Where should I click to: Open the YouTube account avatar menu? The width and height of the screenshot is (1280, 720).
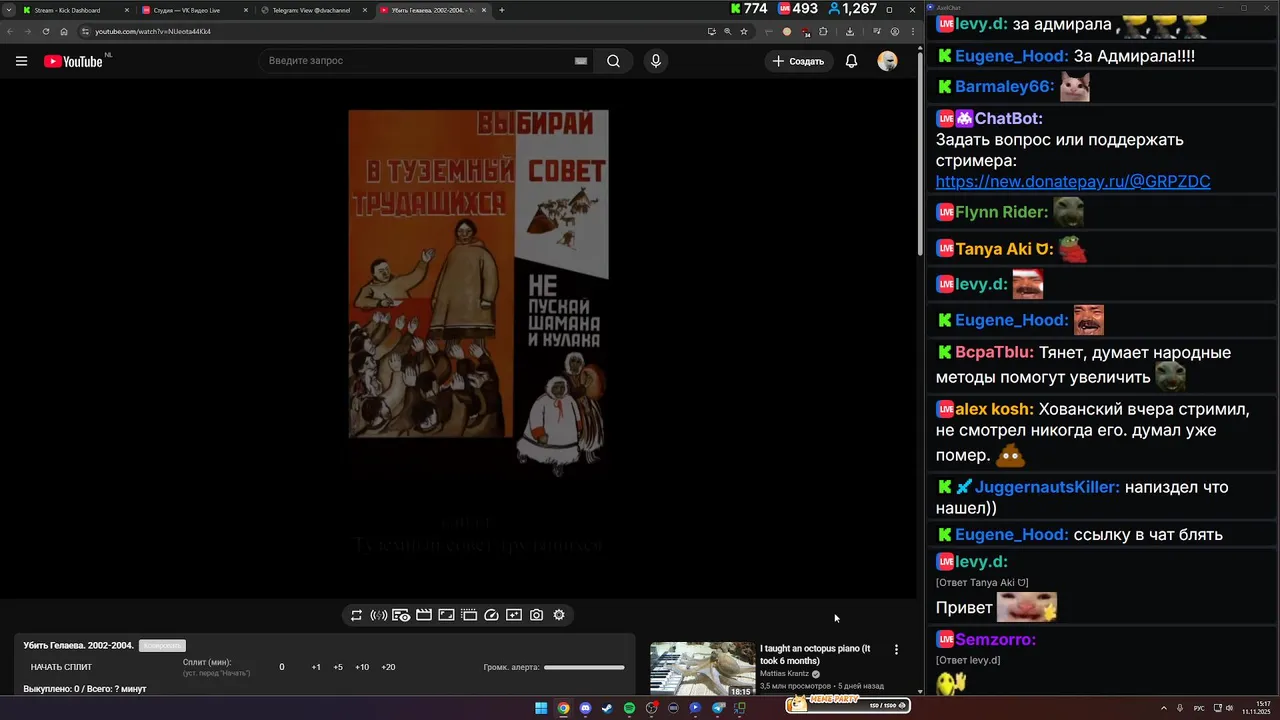tap(887, 61)
